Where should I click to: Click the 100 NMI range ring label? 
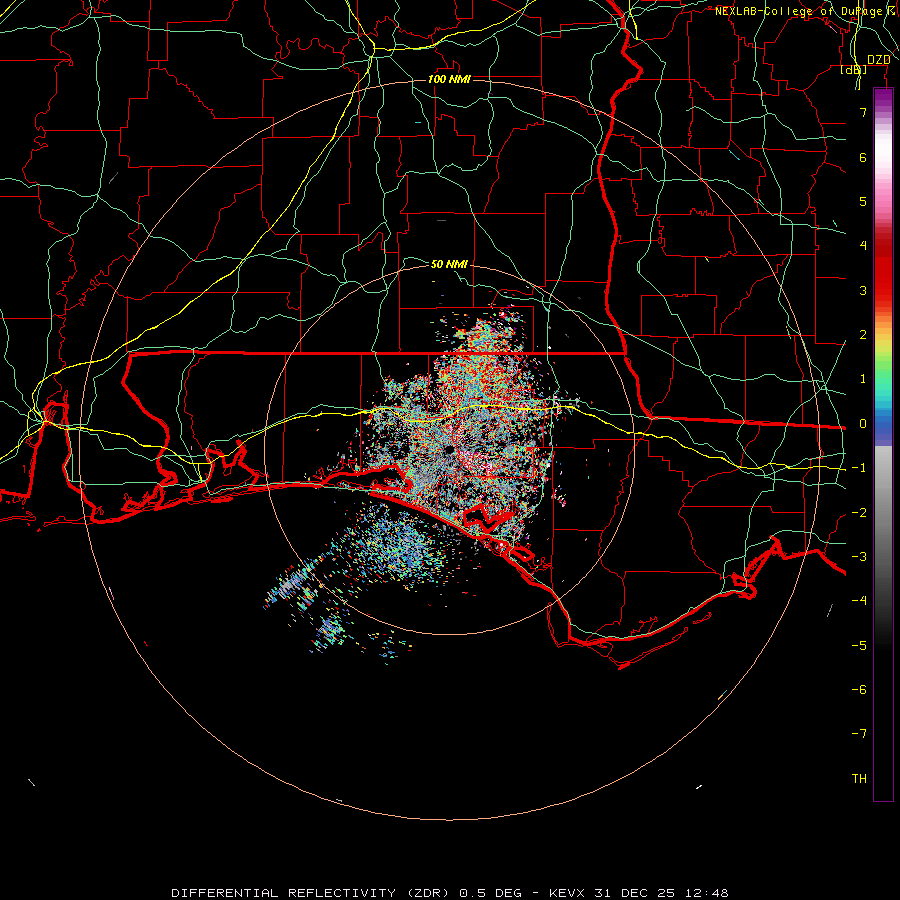pyautogui.click(x=449, y=79)
